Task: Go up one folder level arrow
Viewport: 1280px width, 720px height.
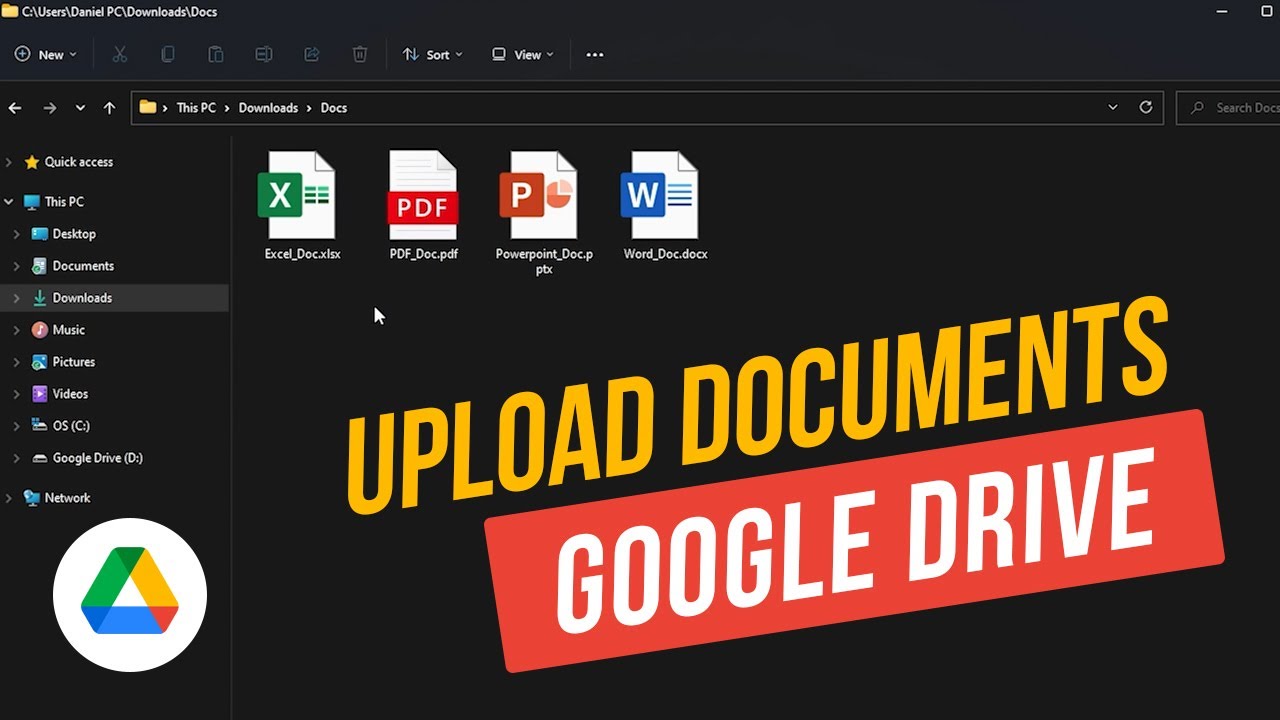Action: click(x=109, y=108)
